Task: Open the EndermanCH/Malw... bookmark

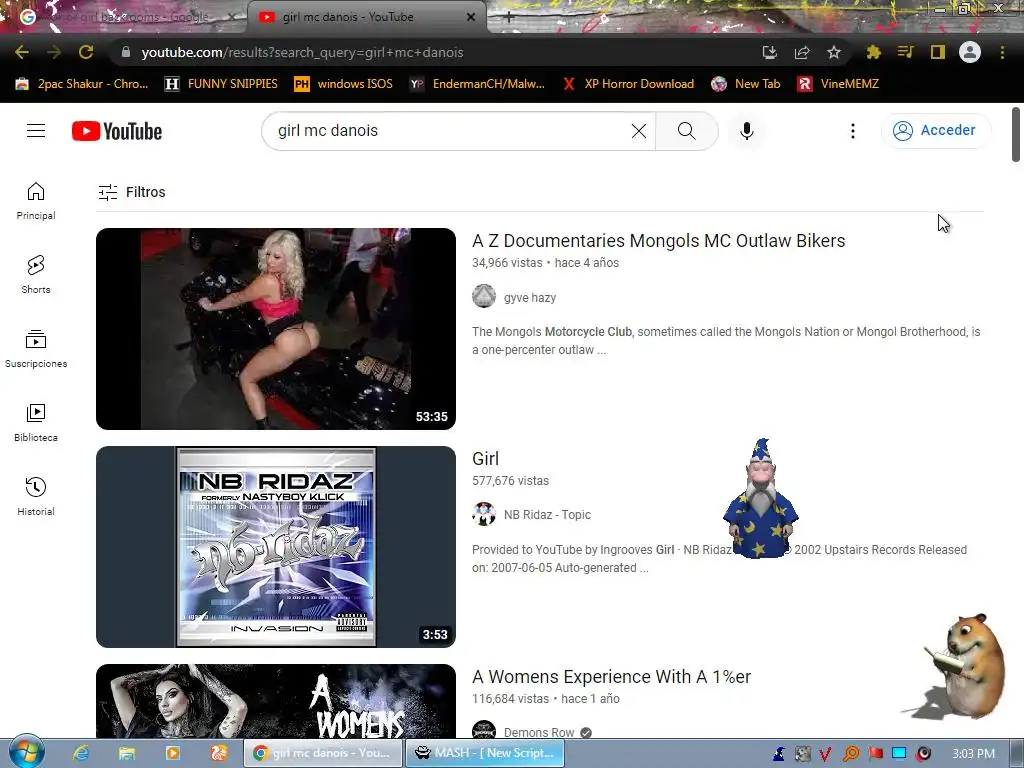Action: pyautogui.click(x=477, y=84)
